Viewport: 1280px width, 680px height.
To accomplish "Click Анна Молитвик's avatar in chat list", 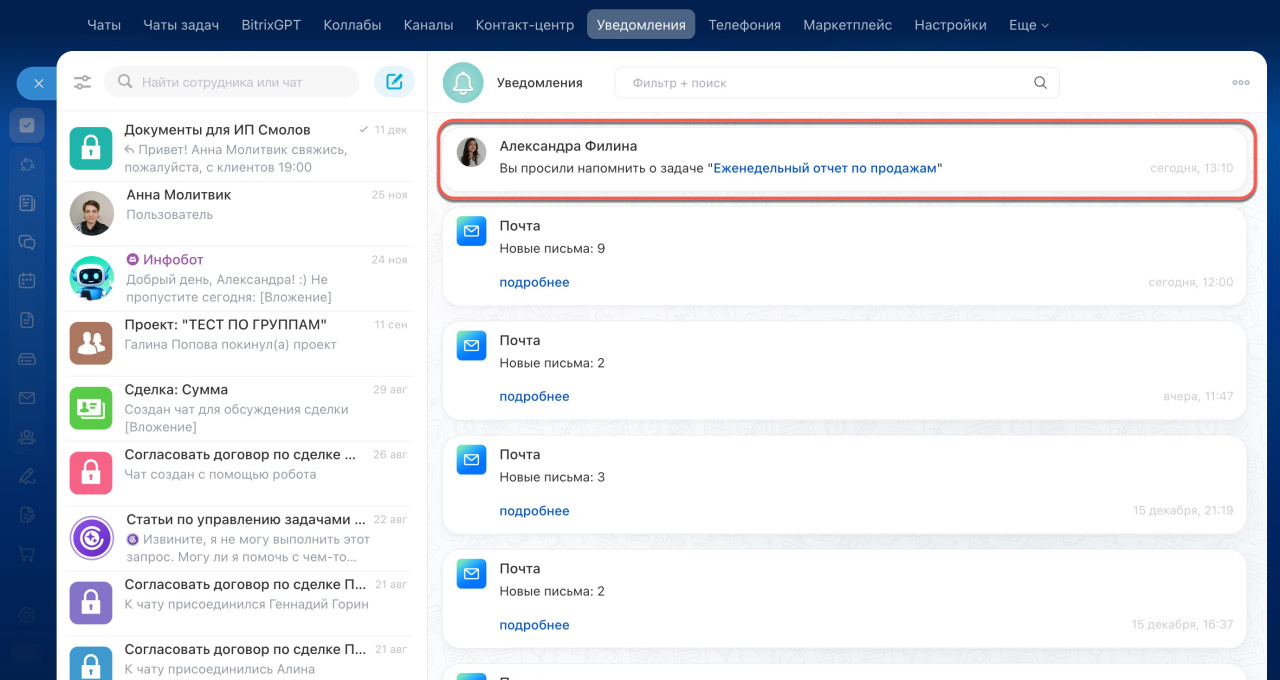I will click(91, 213).
